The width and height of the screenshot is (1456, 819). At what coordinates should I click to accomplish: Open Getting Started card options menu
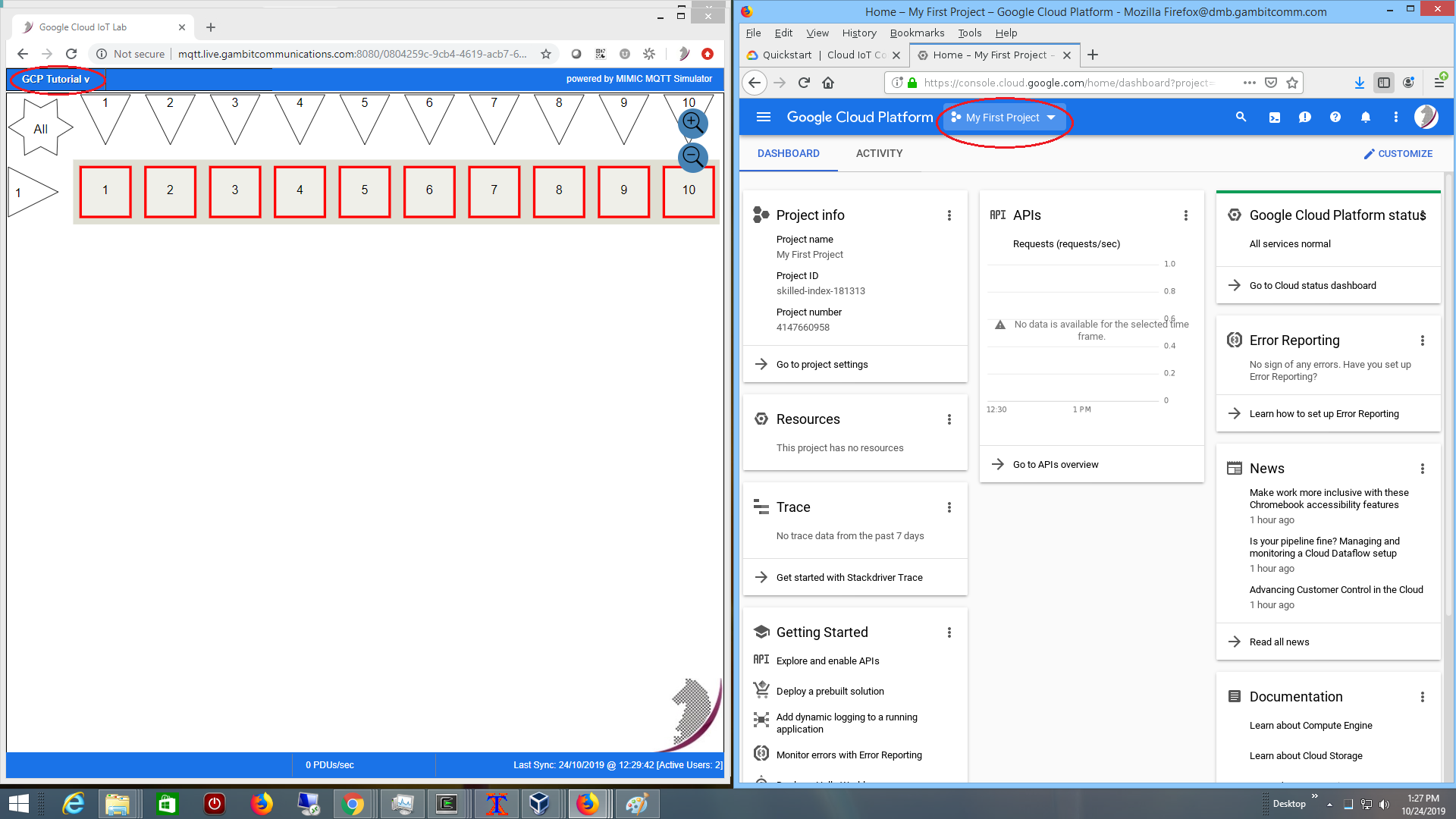click(x=949, y=632)
